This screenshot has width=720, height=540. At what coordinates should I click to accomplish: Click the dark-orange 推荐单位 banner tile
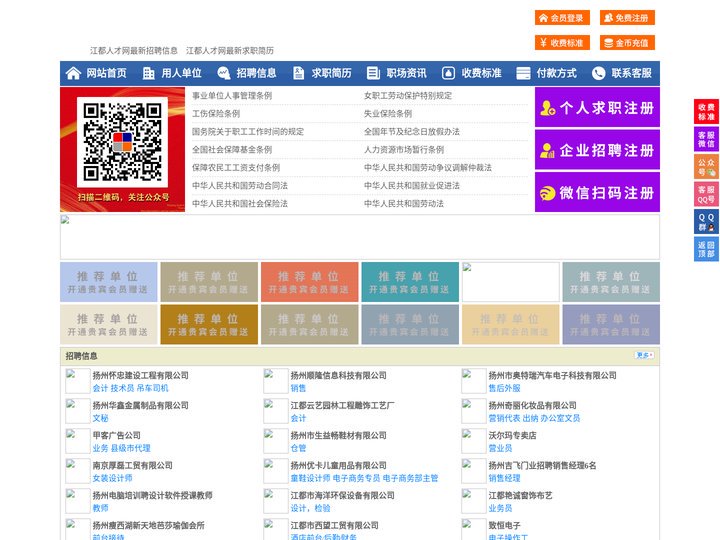coord(209,324)
